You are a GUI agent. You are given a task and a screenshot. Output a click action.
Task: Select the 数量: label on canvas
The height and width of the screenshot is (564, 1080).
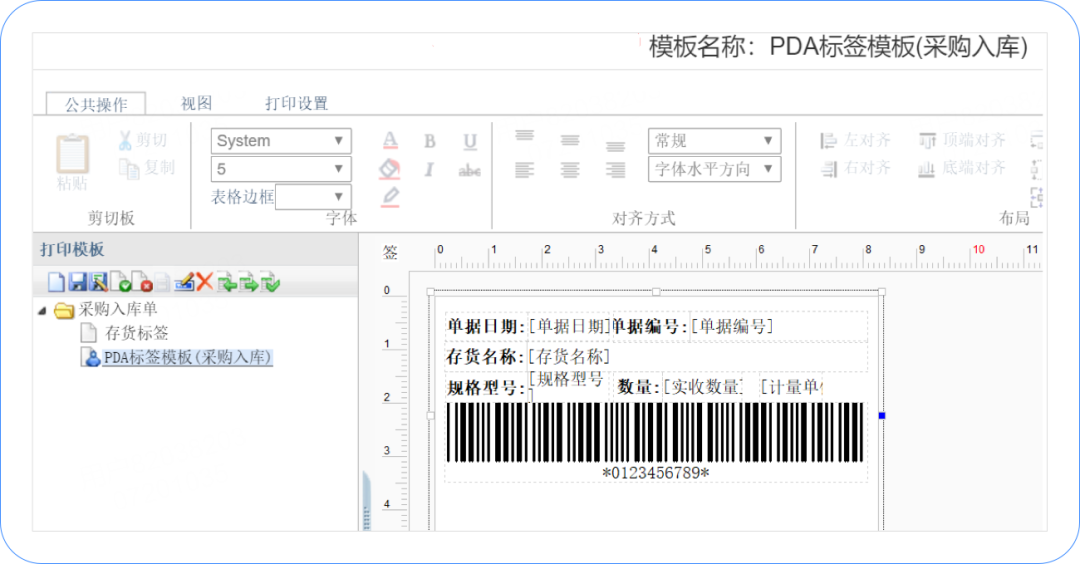(638, 387)
